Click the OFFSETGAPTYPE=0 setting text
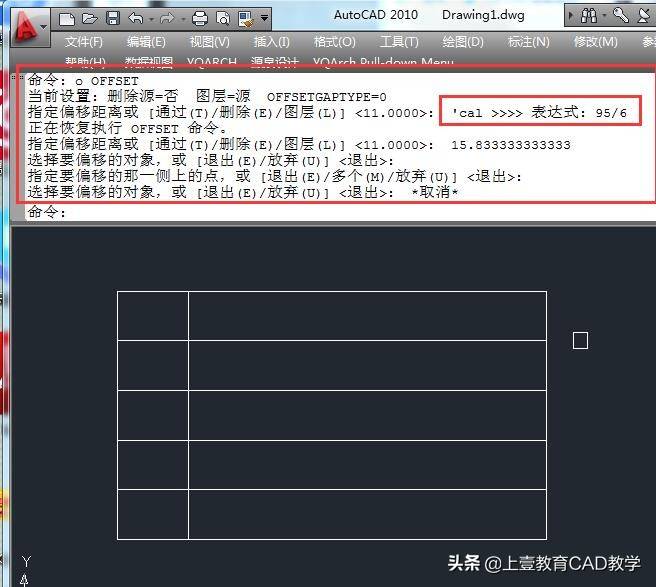The image size is (656, 587). point(327,97)
